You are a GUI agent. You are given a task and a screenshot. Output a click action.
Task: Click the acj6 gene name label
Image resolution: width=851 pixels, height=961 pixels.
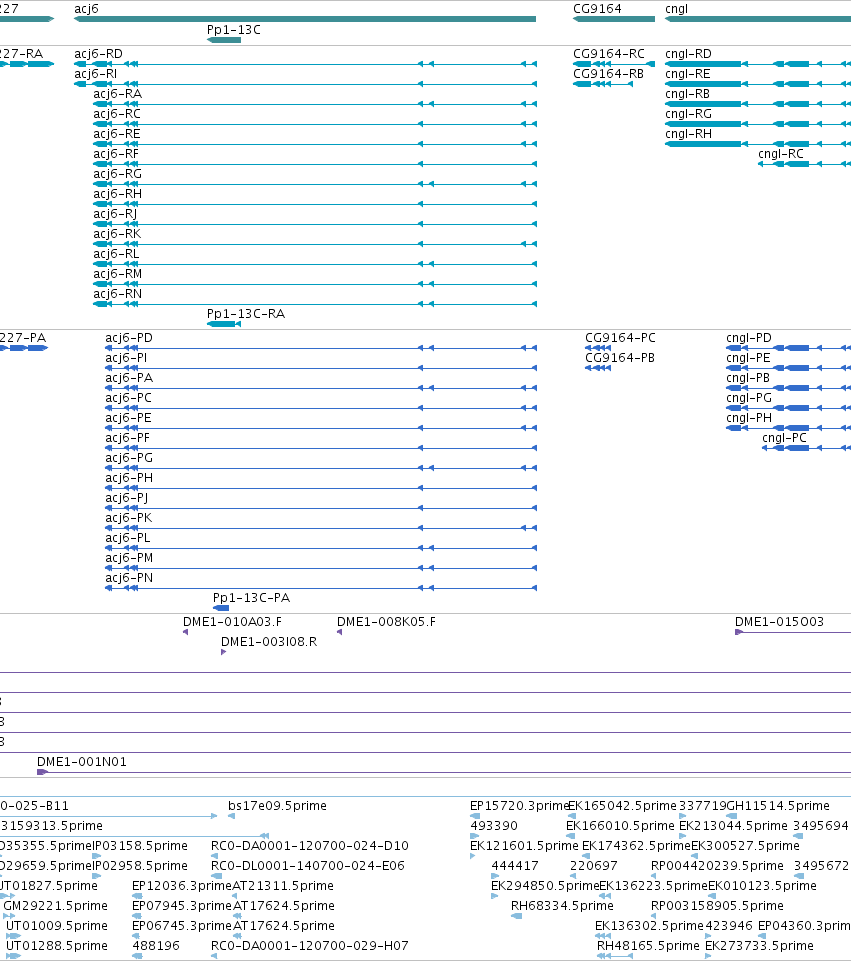[x=86, y=9]
